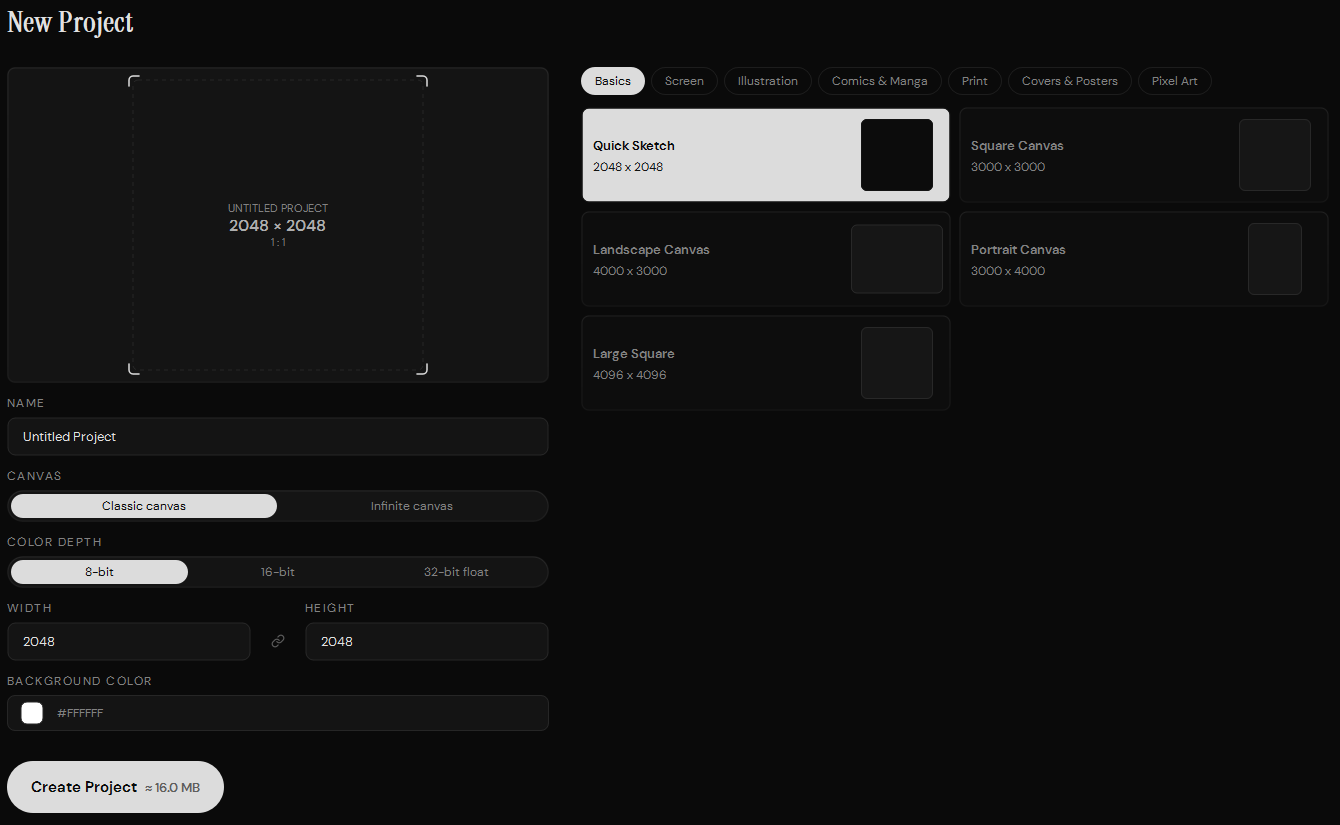Open the Illustration preset tab
The width and height of the screenshot is (1340, 825).
pyautogui.click(x=768, y=81)
